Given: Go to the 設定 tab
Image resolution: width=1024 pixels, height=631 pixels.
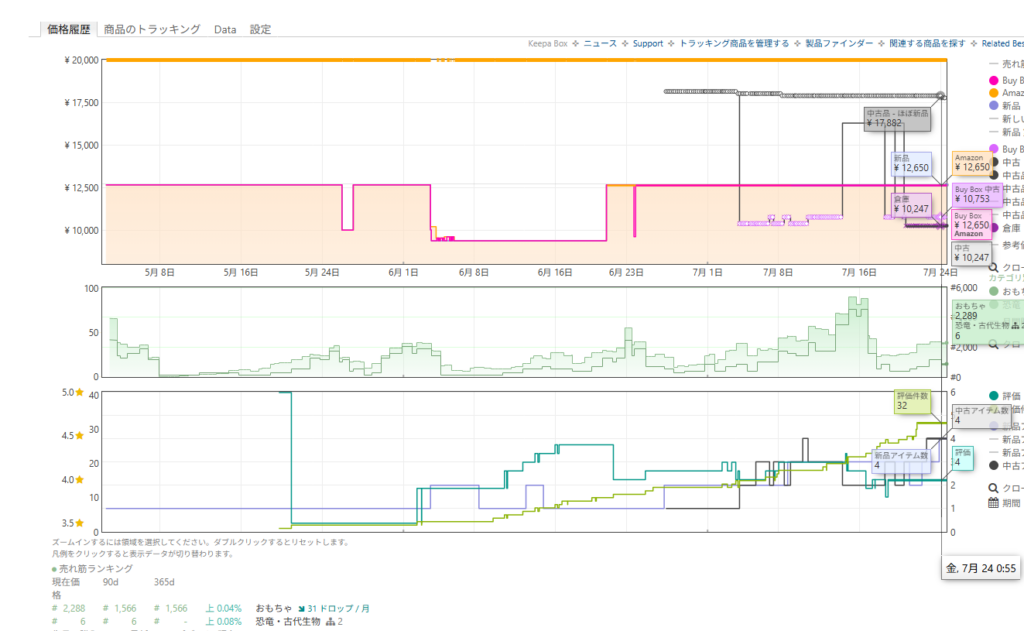Looking at the screenshot, I should tap(260, 29).
